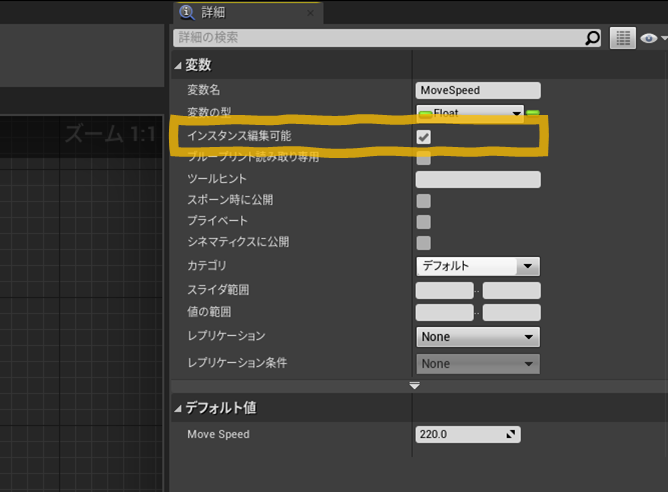Switch to the 詳細 tab
The width and height of the screenshot is (668, 492).
(x=248, y=13)
